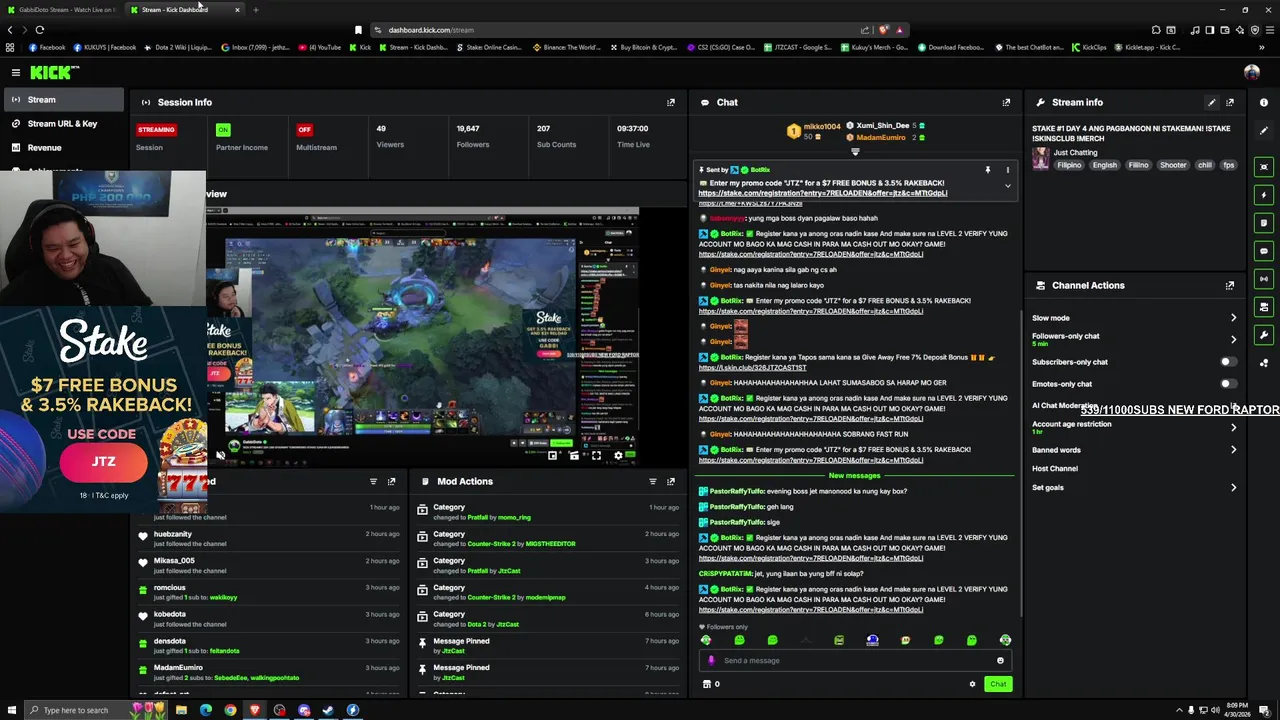The height and width of the screenshot is (720, 1280).
Task: Click the green Chat send button
Action: click(x=998, y=684)
